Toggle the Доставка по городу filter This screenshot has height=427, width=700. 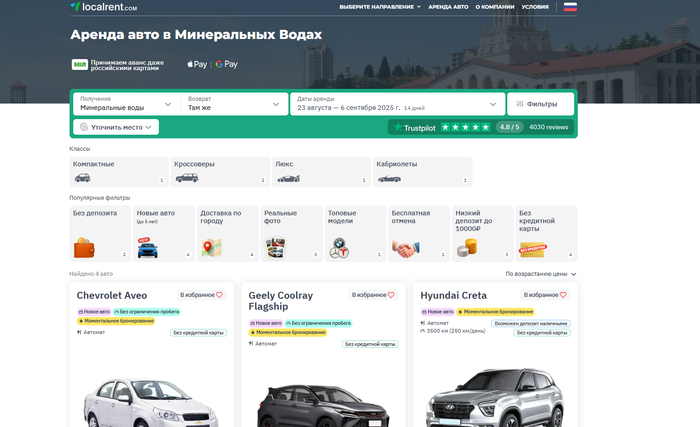pos(228,234)
